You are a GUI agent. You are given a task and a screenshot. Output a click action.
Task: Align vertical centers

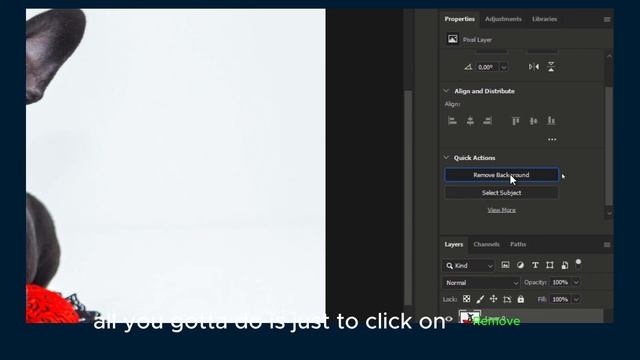533,121
